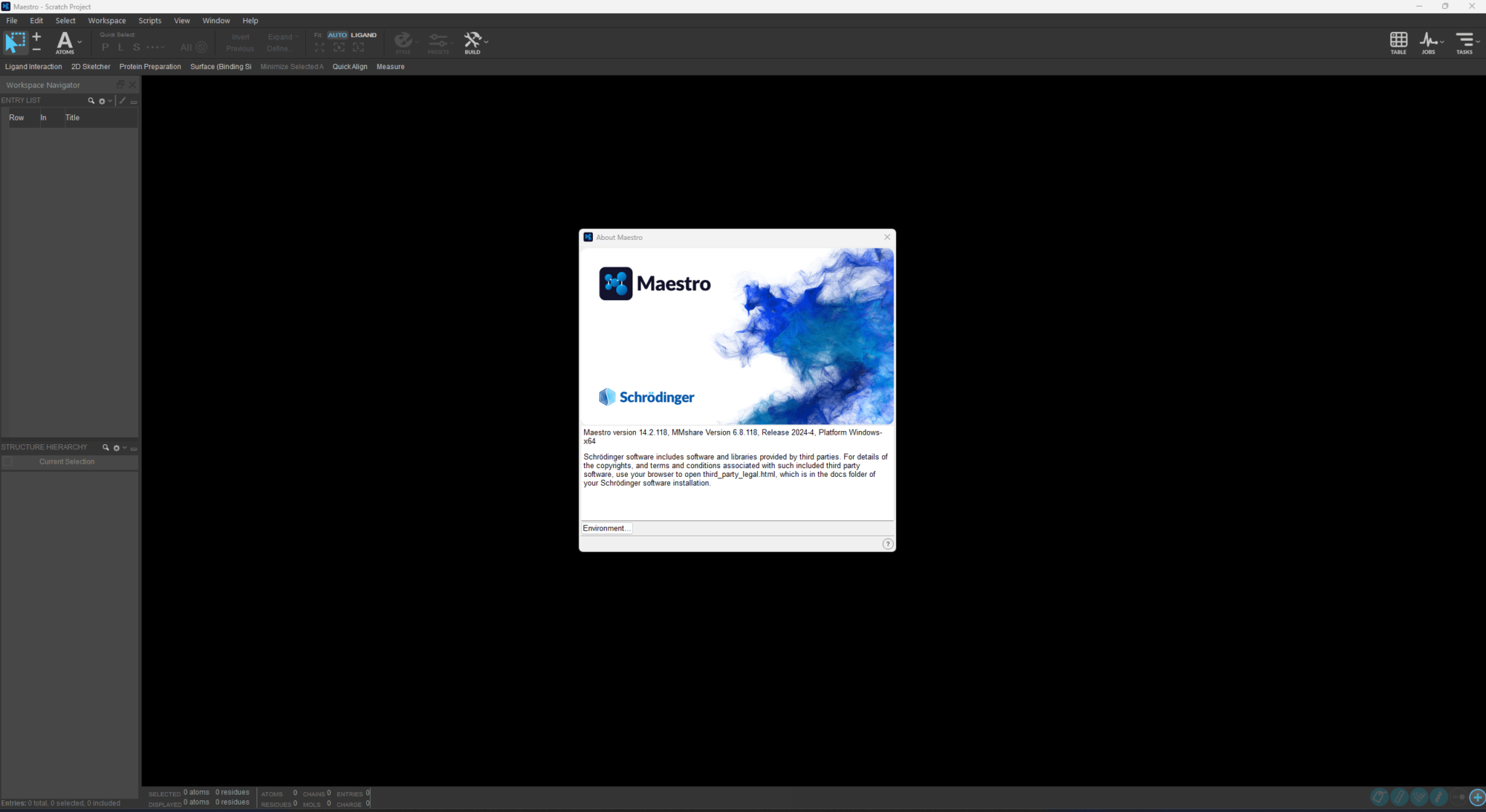
Task: Click the Environment button in About dialog
Action: [605, 527]
